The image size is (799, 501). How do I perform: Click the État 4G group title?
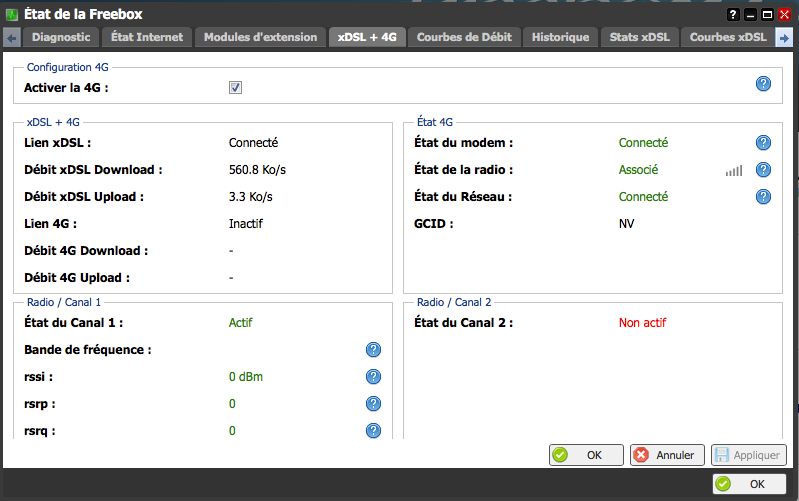click(435, 122)
